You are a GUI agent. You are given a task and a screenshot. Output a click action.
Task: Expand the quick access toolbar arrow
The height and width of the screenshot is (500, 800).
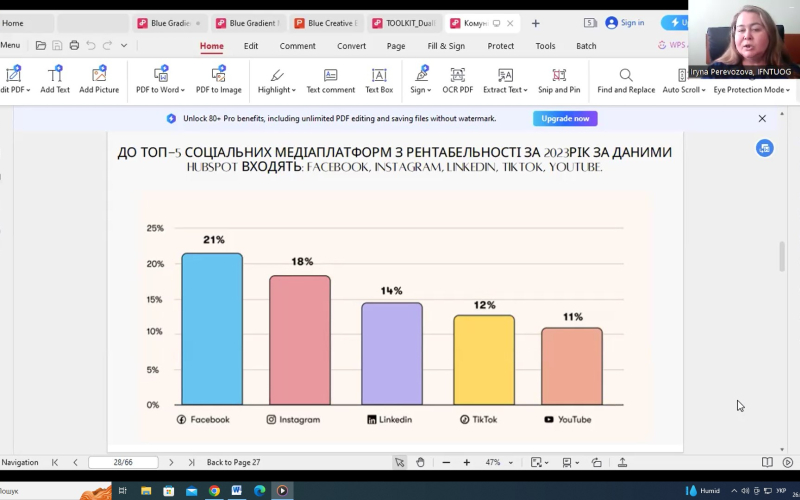[x=123, y=45]
